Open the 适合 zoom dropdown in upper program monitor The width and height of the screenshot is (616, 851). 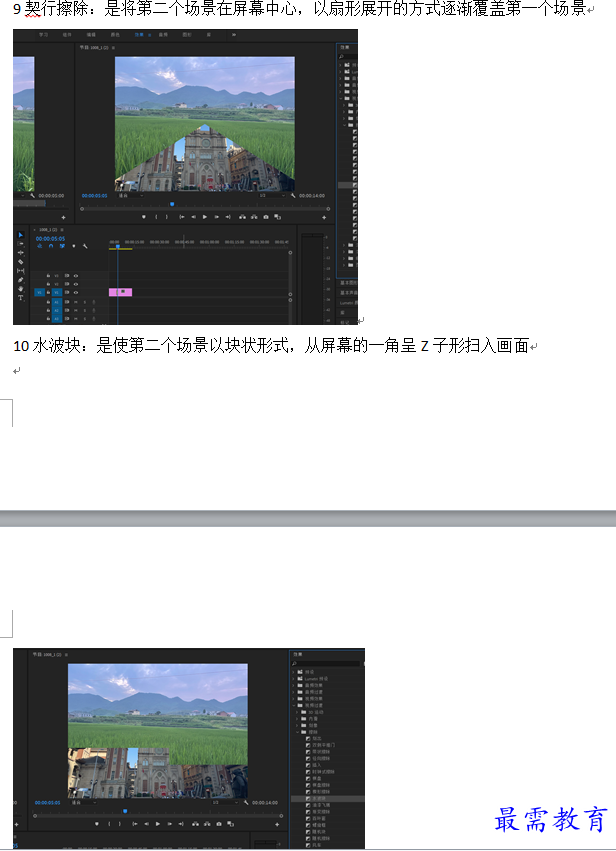tap(130, 195)
